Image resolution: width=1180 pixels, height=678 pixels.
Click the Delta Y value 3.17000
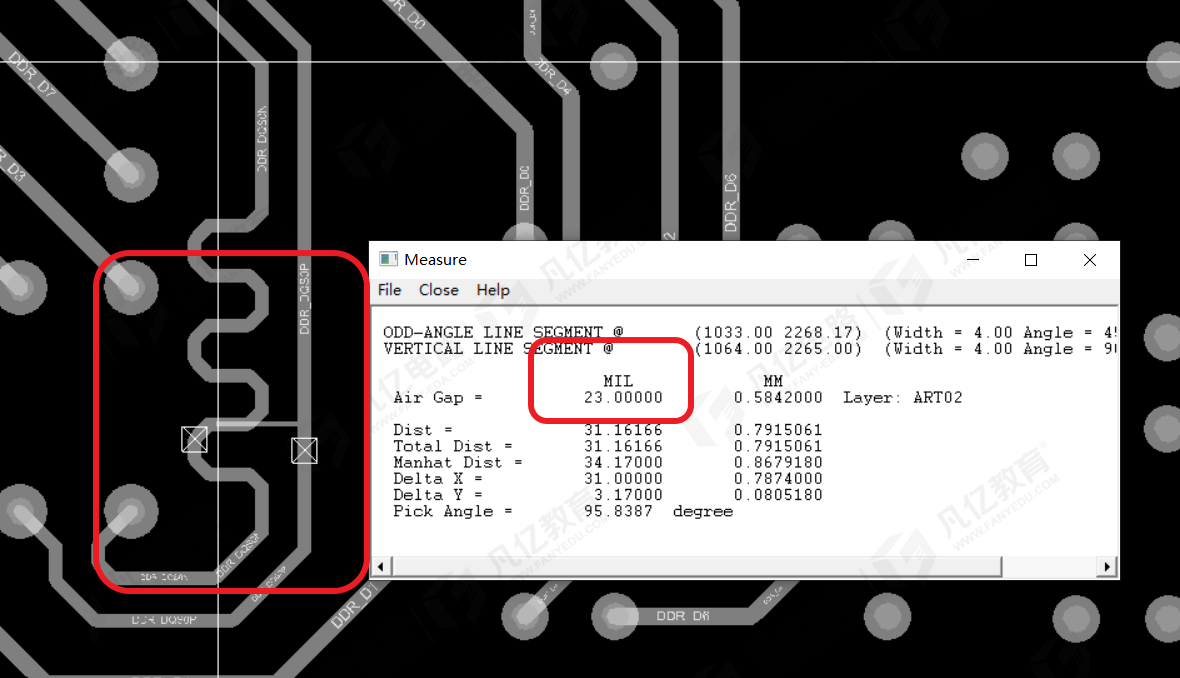(x=628, y=494)
